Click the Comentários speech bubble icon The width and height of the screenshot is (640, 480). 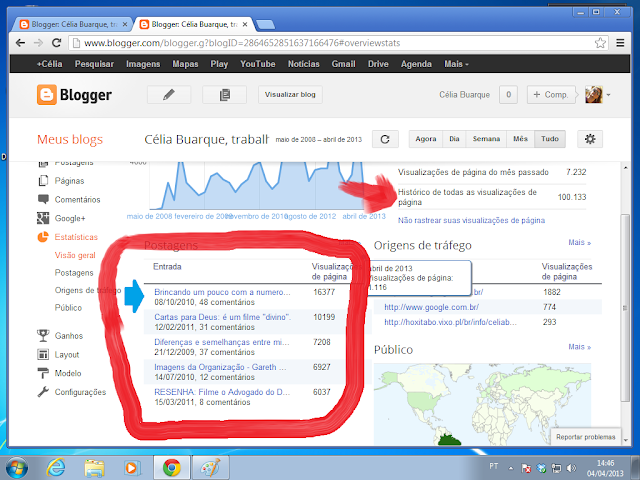coord(43,199)
